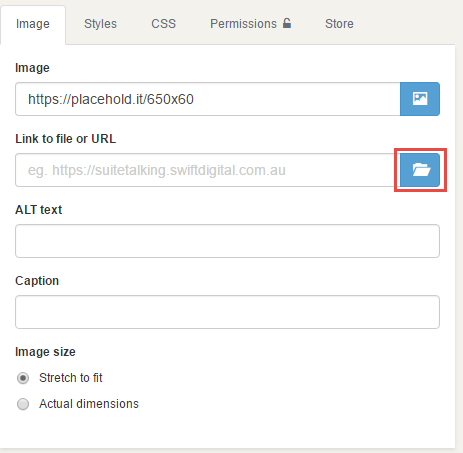Go to the Permissions tab
The width and height of the screenshot is (463, 453).
[x=251, y=24]
